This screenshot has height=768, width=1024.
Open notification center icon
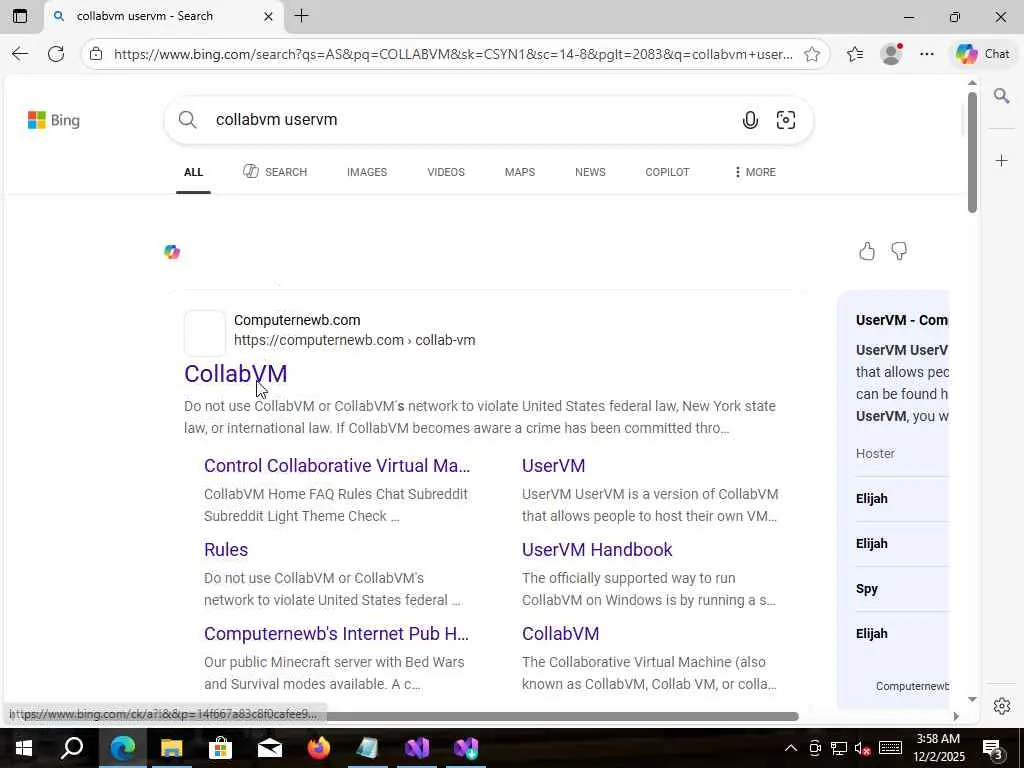click(x=993, y=748)
